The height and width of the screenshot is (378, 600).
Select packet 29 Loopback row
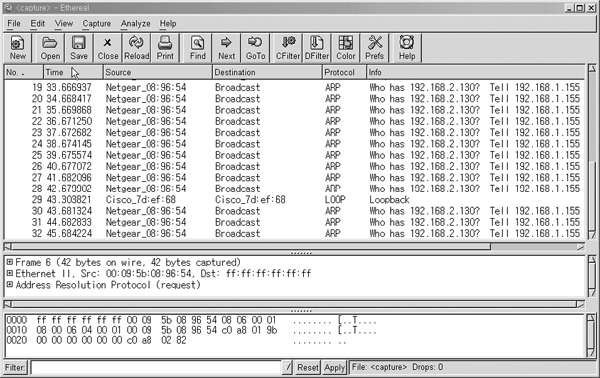(x=295, y=200)
